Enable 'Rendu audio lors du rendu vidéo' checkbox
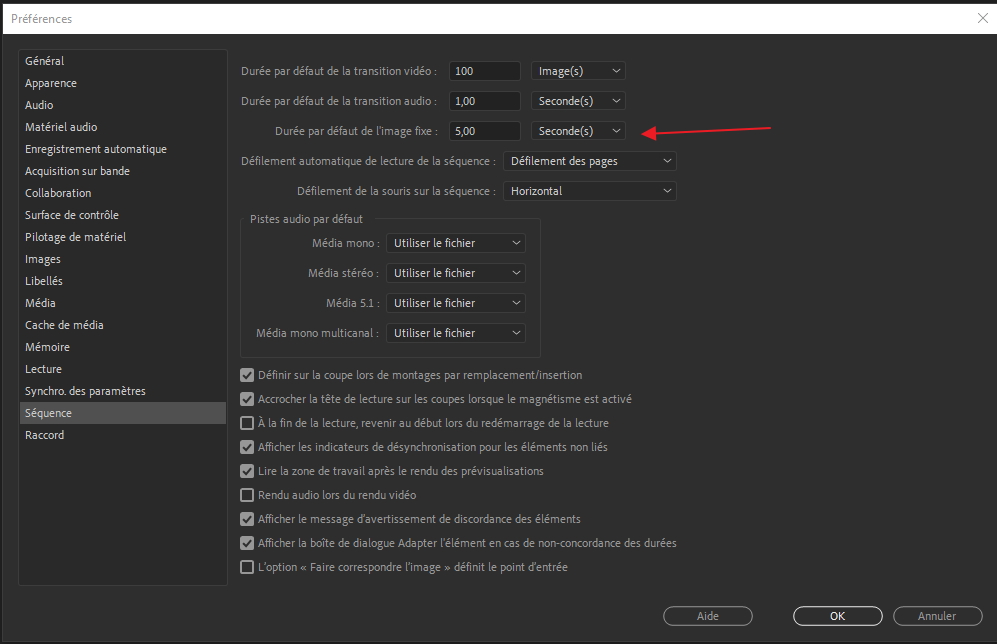 click(x=248, y=495)
